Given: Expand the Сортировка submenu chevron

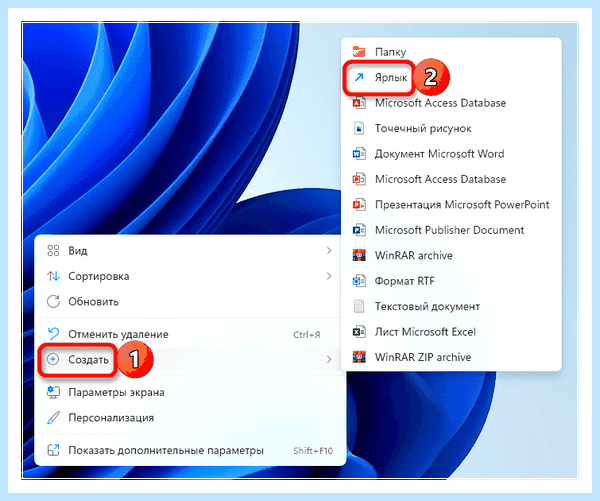Looking at the screenshot, I should 329,276.
